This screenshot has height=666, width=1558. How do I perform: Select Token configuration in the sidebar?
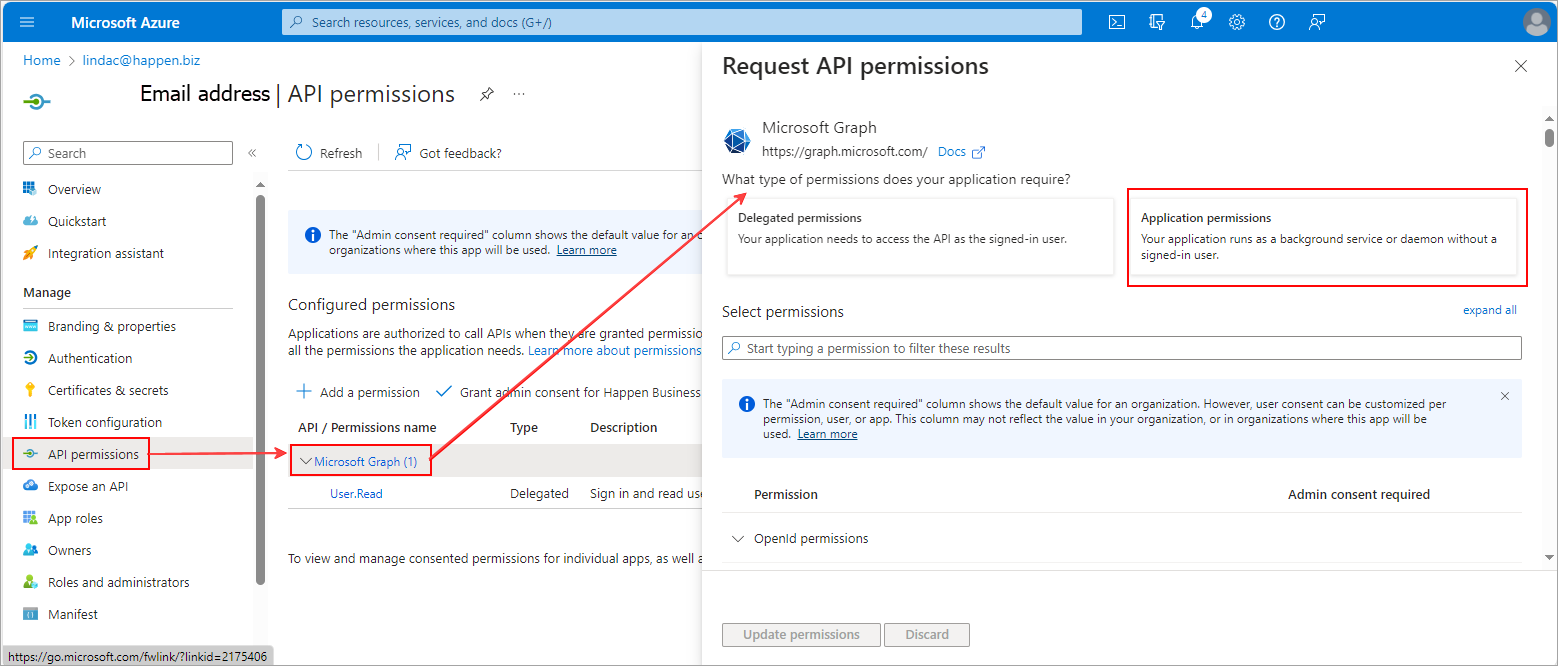[108, 421]
